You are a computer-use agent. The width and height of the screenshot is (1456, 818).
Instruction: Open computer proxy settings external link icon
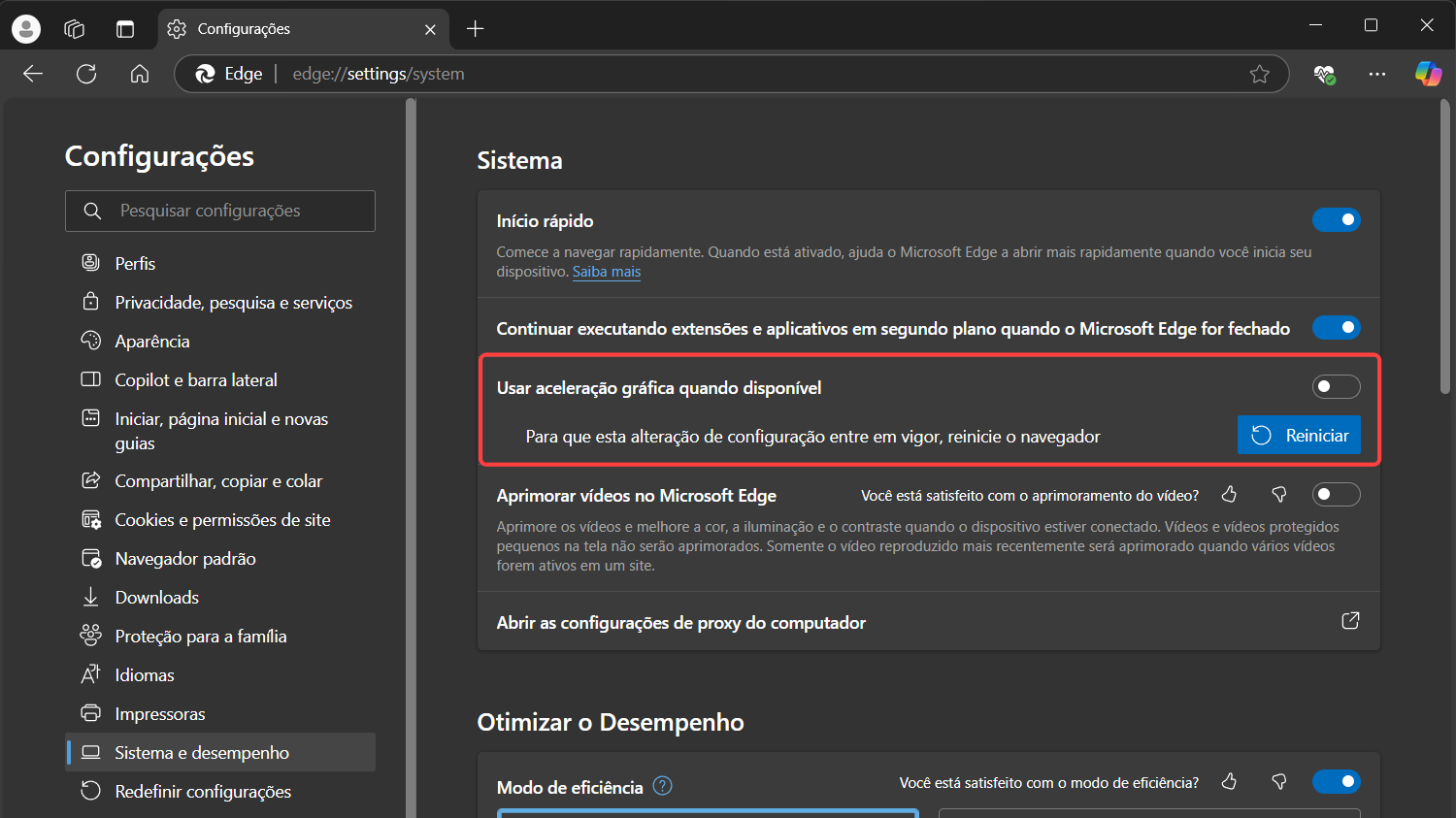point(1350,621)
